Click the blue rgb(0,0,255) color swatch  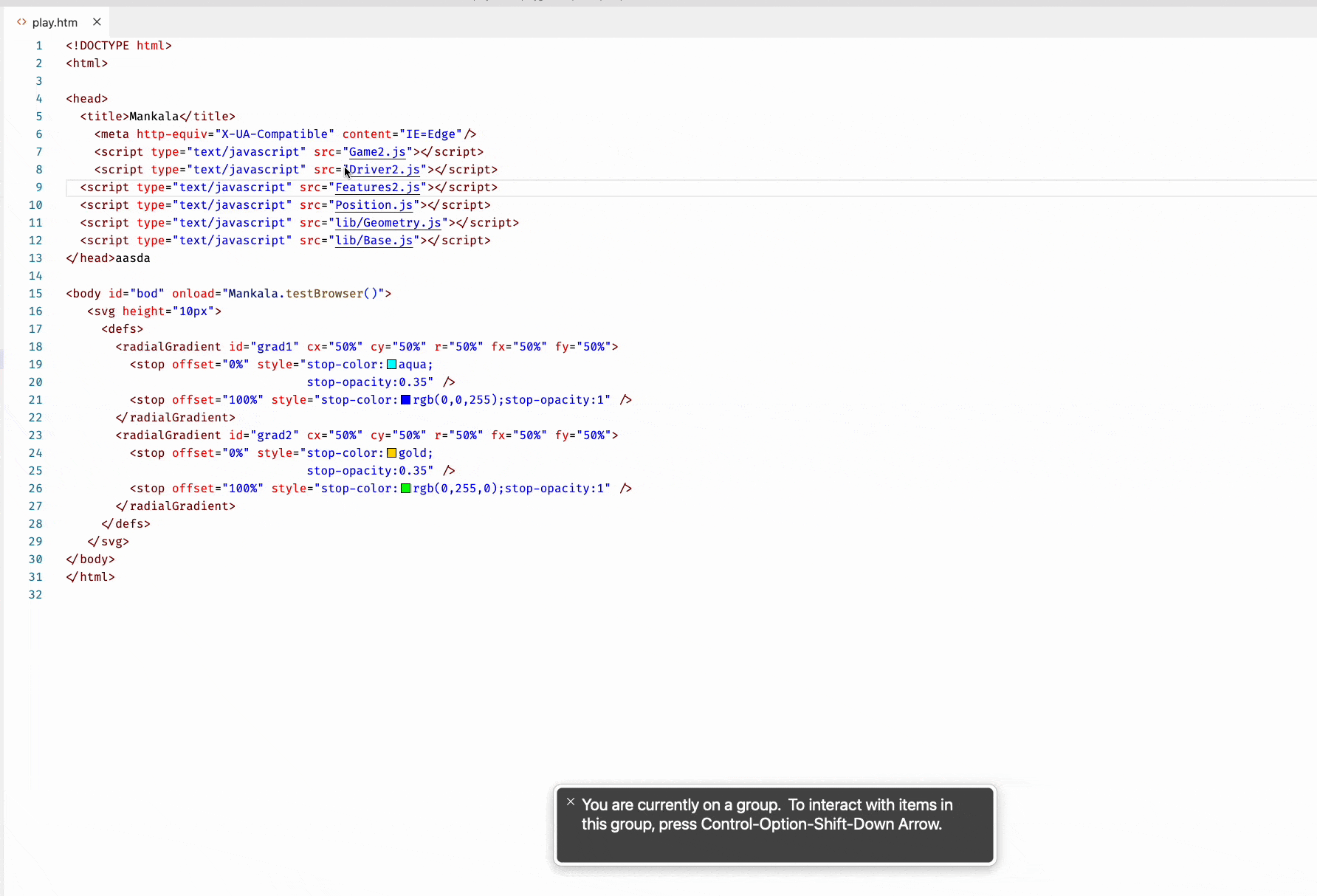(406, 399)
